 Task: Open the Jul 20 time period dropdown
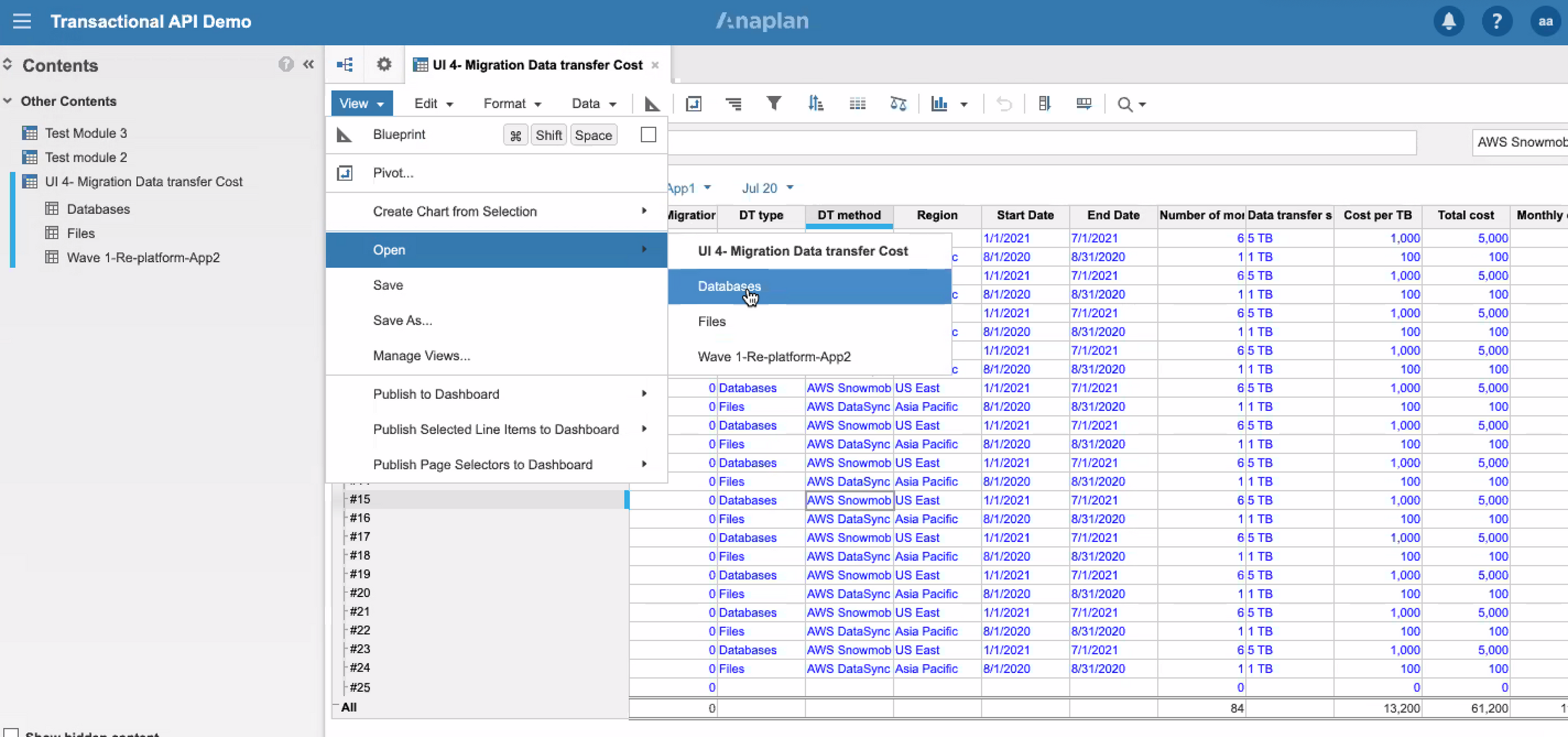tap(766, 188)
